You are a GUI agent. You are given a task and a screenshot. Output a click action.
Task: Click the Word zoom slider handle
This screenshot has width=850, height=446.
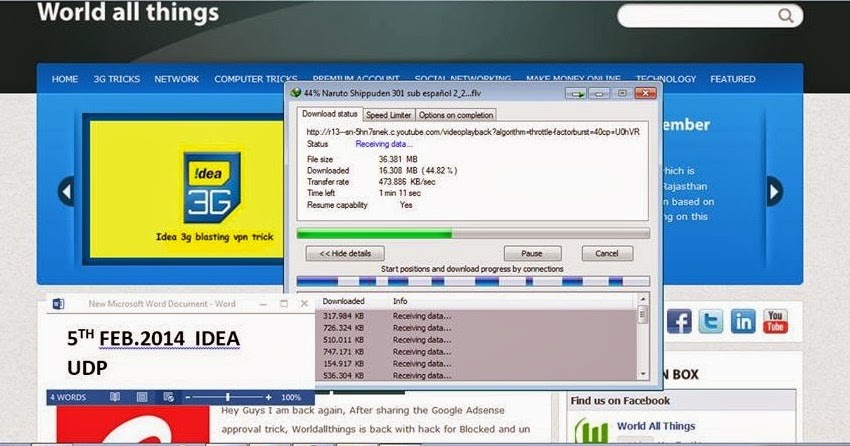point(228,397)
